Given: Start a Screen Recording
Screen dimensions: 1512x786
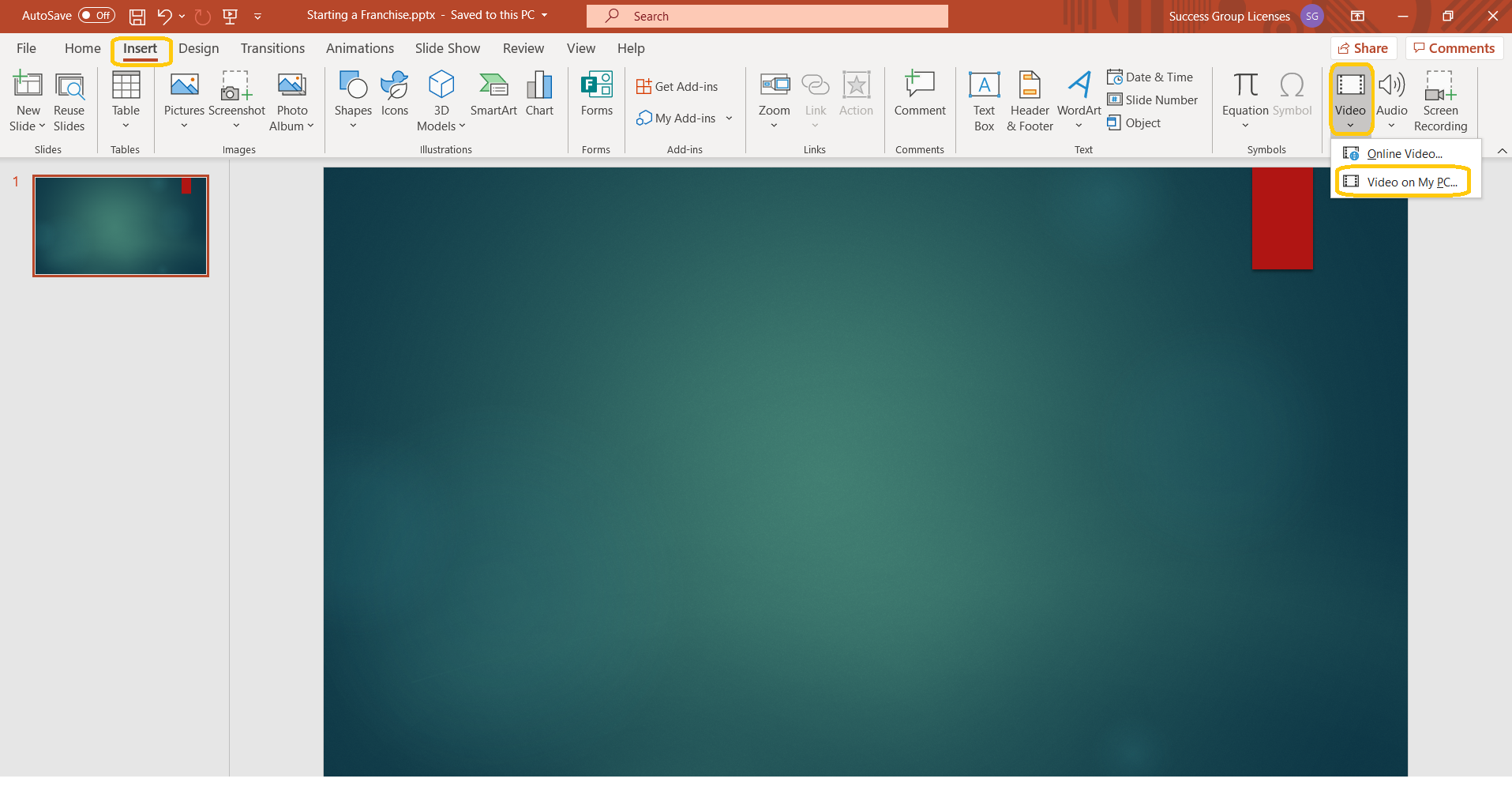Looking at the screenshot, I should coord(1440,101).
